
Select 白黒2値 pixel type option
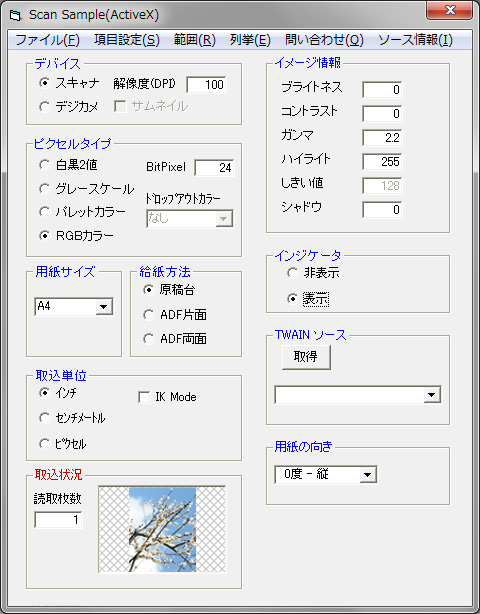tap(45, 165)
